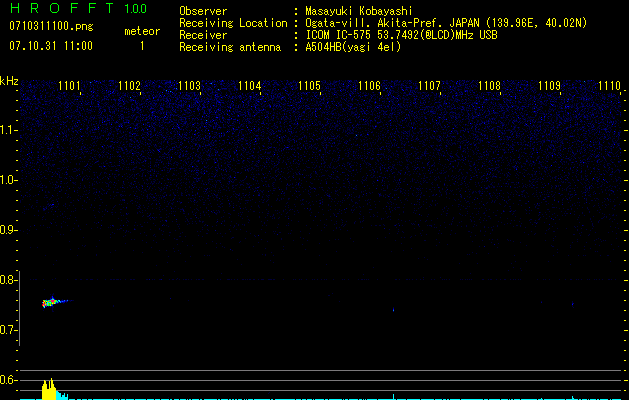This screenshot has width=629, height=400.
Task: Select the filename 0710311100.png
Action: click(x=51, y=26)
